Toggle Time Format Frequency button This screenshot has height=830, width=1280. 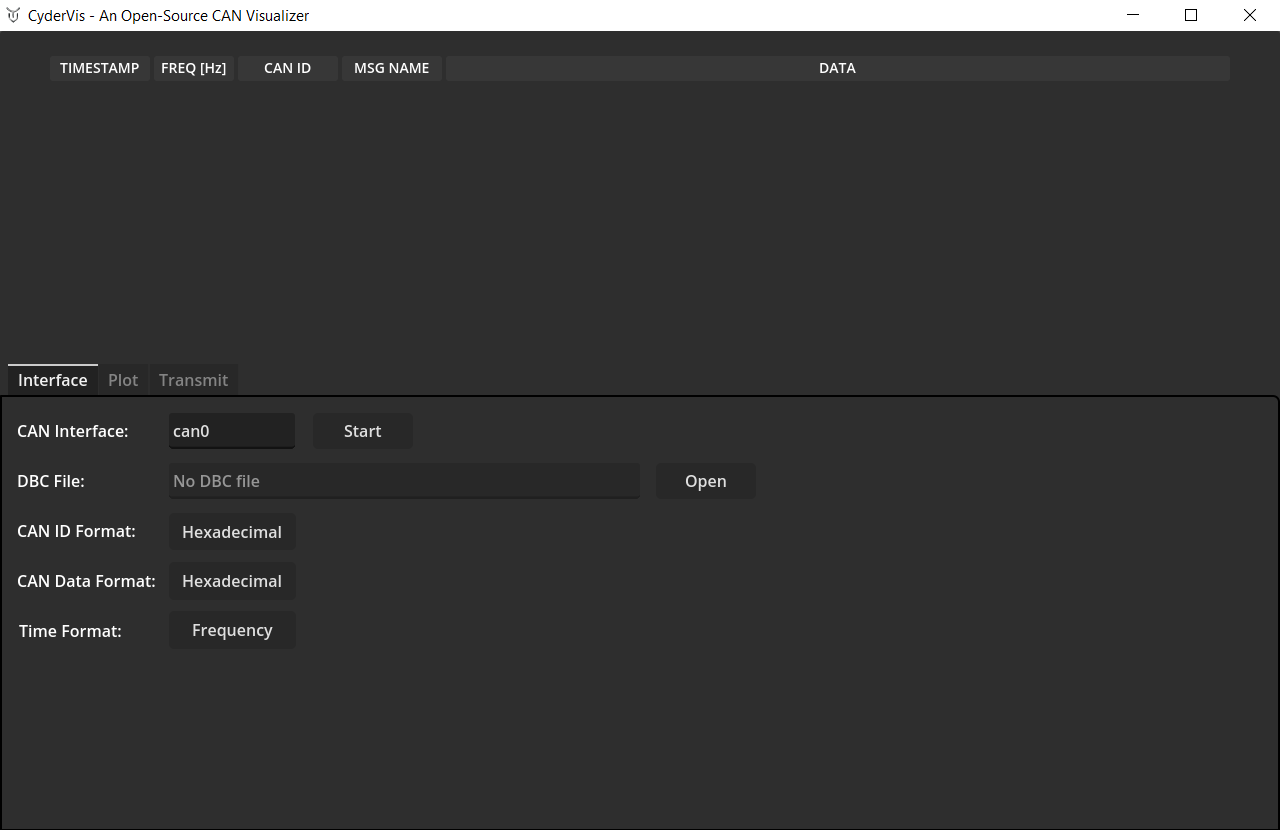coord(232,630)
